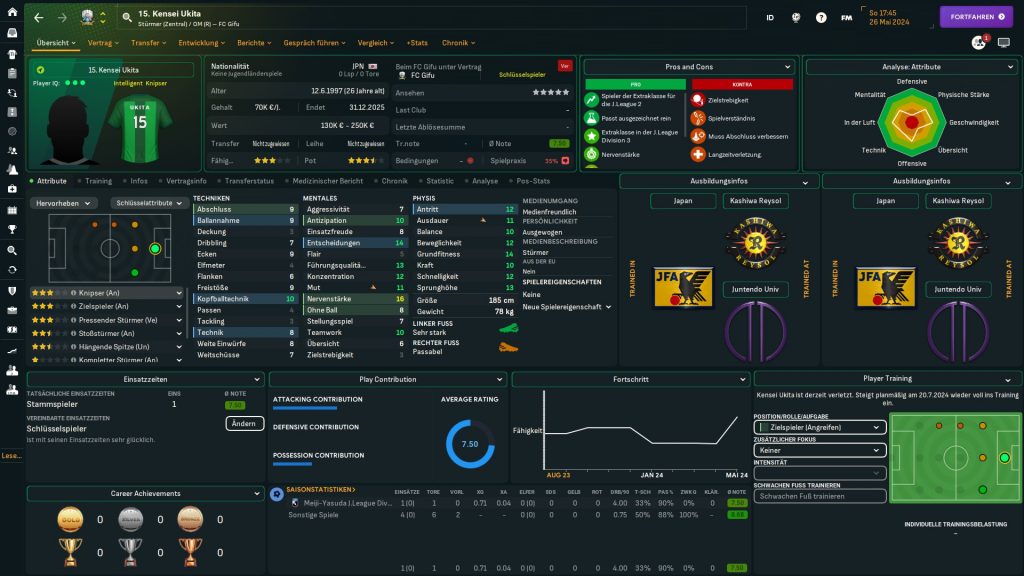Click the 7.50 average rating ring
This screenshot has width=1024, height=576.
point(470,444)
